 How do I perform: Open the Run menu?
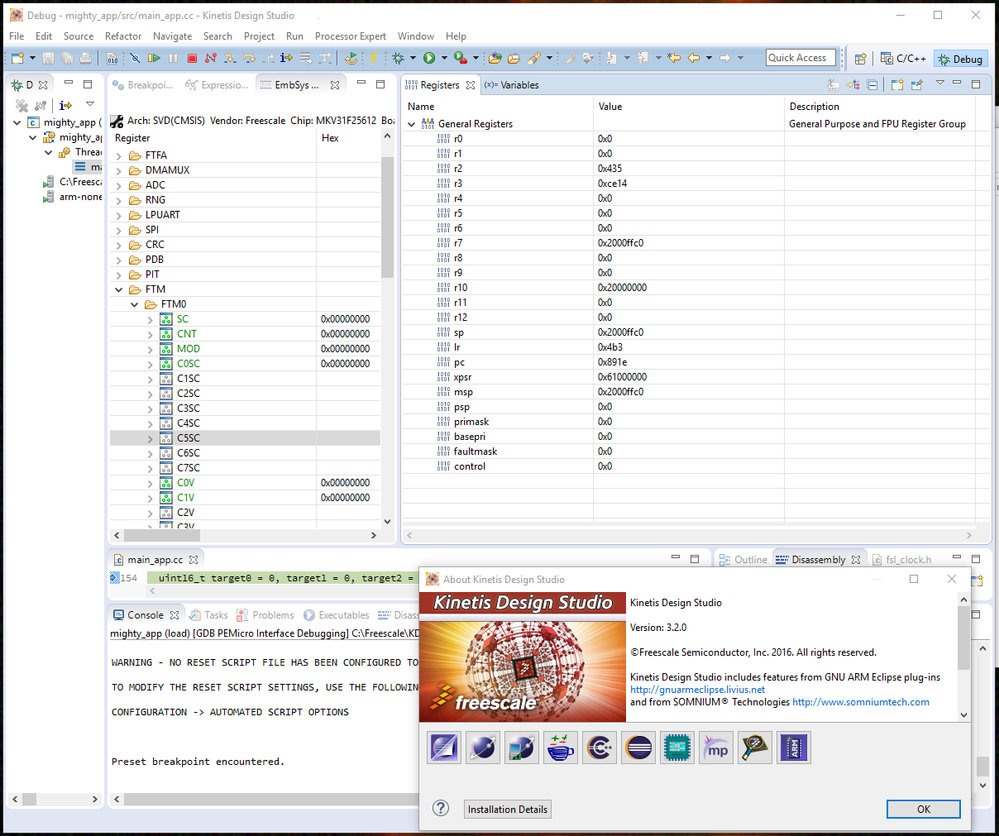pos(294,36)
